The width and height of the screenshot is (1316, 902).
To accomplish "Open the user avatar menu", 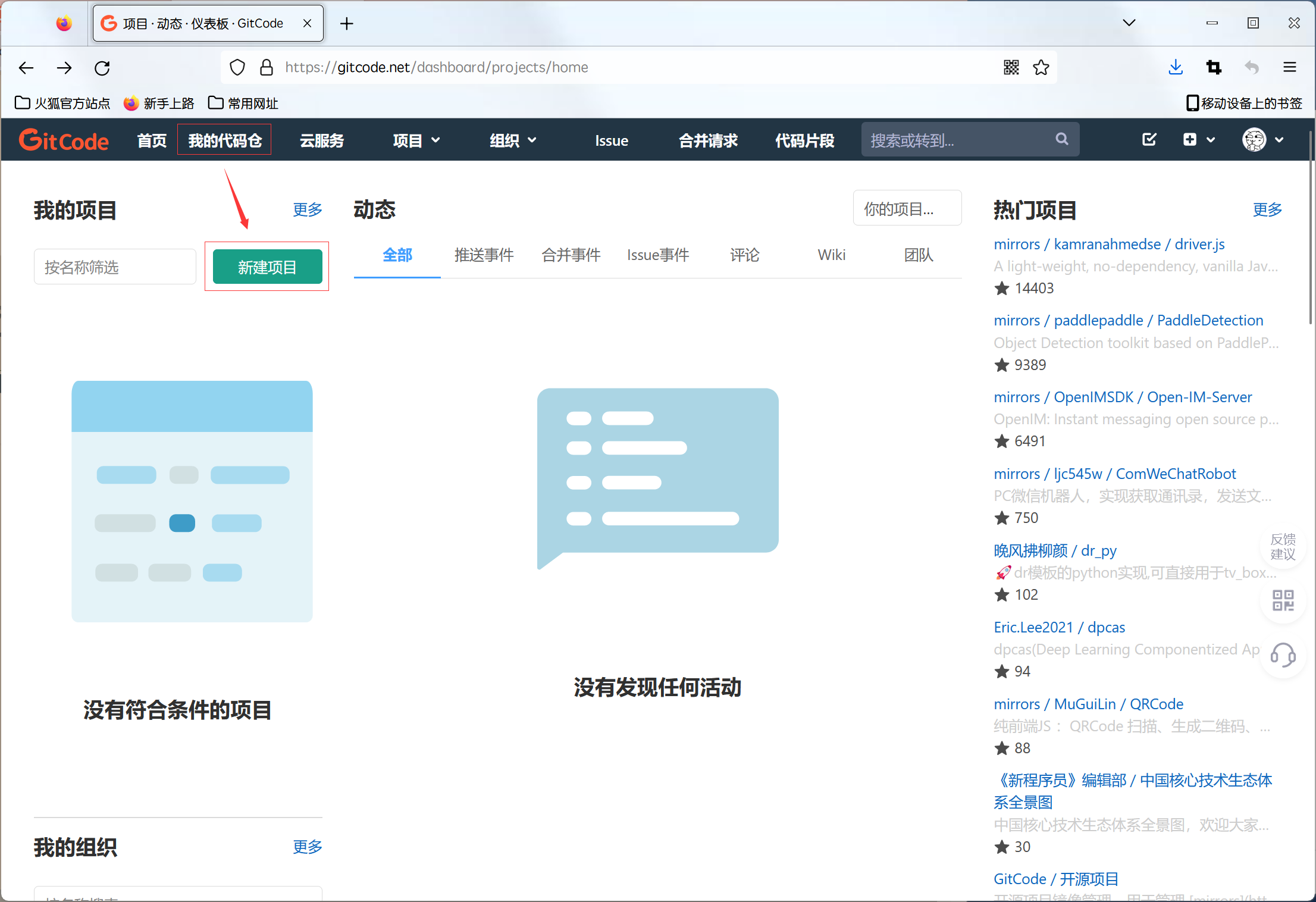I will click(x=1254, y=140).
